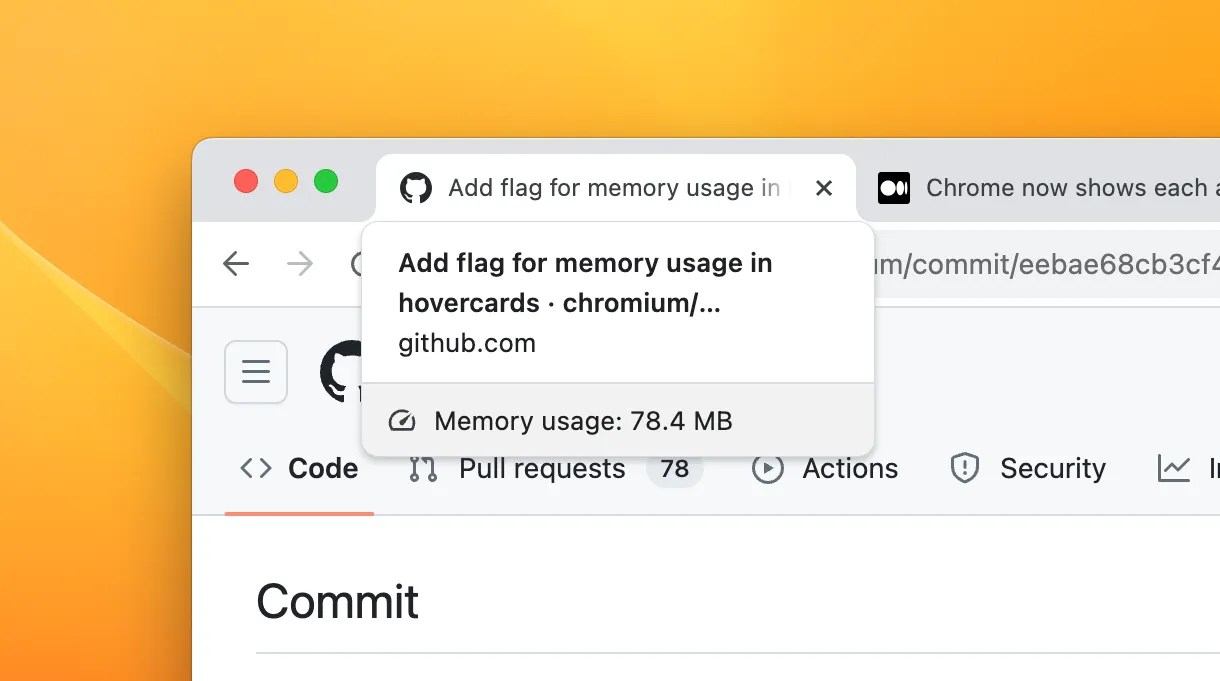Click the 78 pull requests badge
Image resolution: width=1220 pixels, height=681 pixels.
coord(676,467)
